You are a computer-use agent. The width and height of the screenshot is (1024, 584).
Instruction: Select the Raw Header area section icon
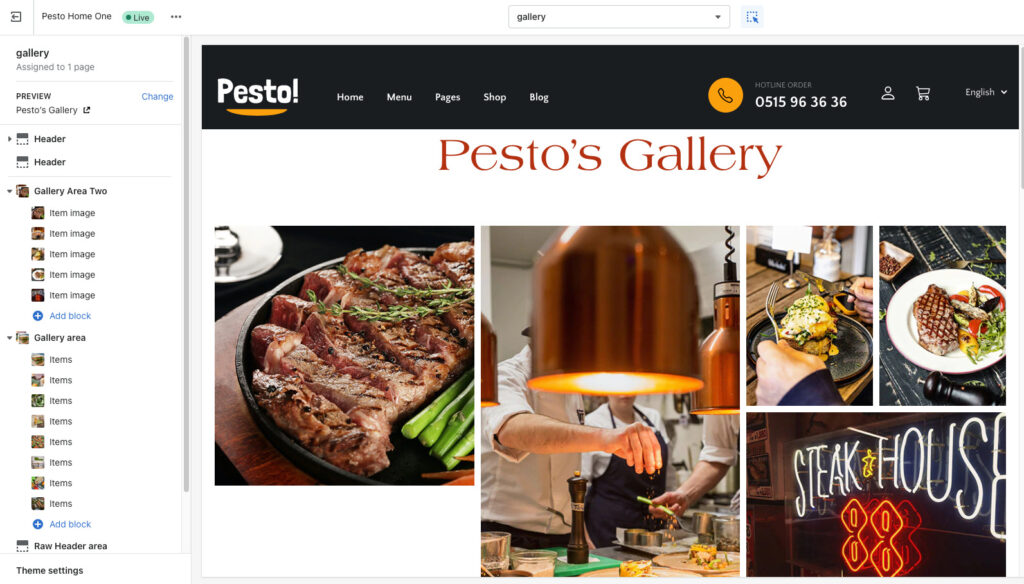(22, 546)
